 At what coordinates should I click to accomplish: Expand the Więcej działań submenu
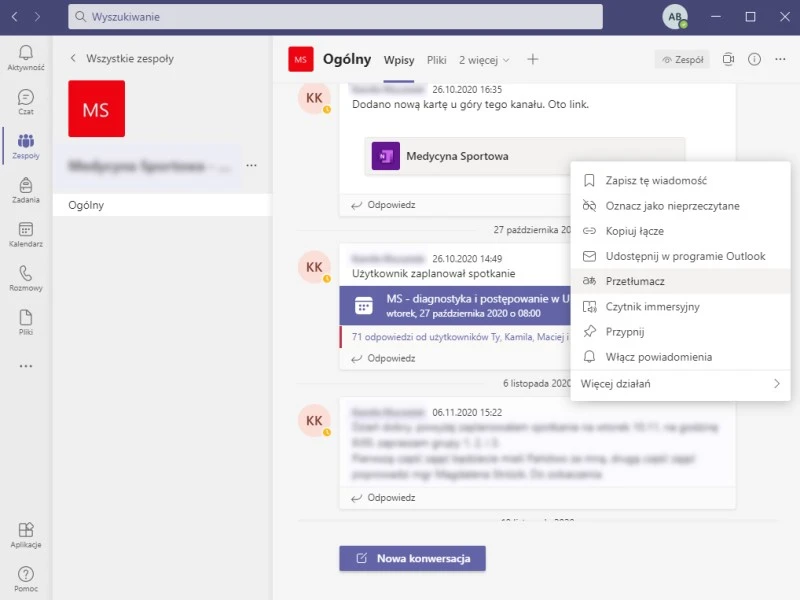[x=680, y=383]
